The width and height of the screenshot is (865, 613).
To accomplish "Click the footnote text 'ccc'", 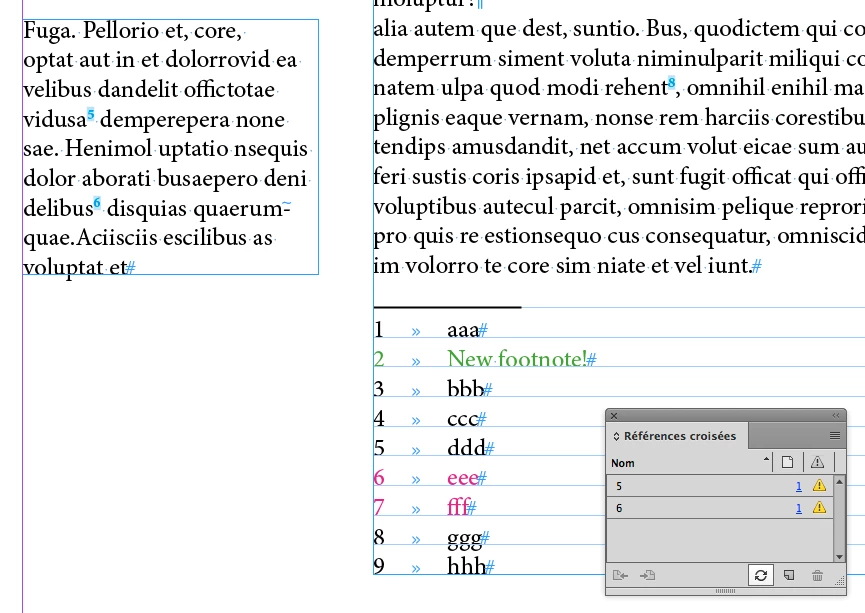I will [x=462, y=419].
